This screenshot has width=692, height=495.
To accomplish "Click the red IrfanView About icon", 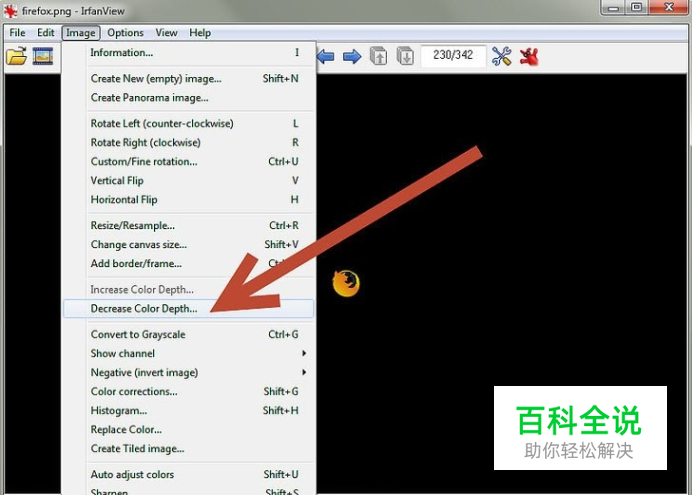I will click(529, 56).
